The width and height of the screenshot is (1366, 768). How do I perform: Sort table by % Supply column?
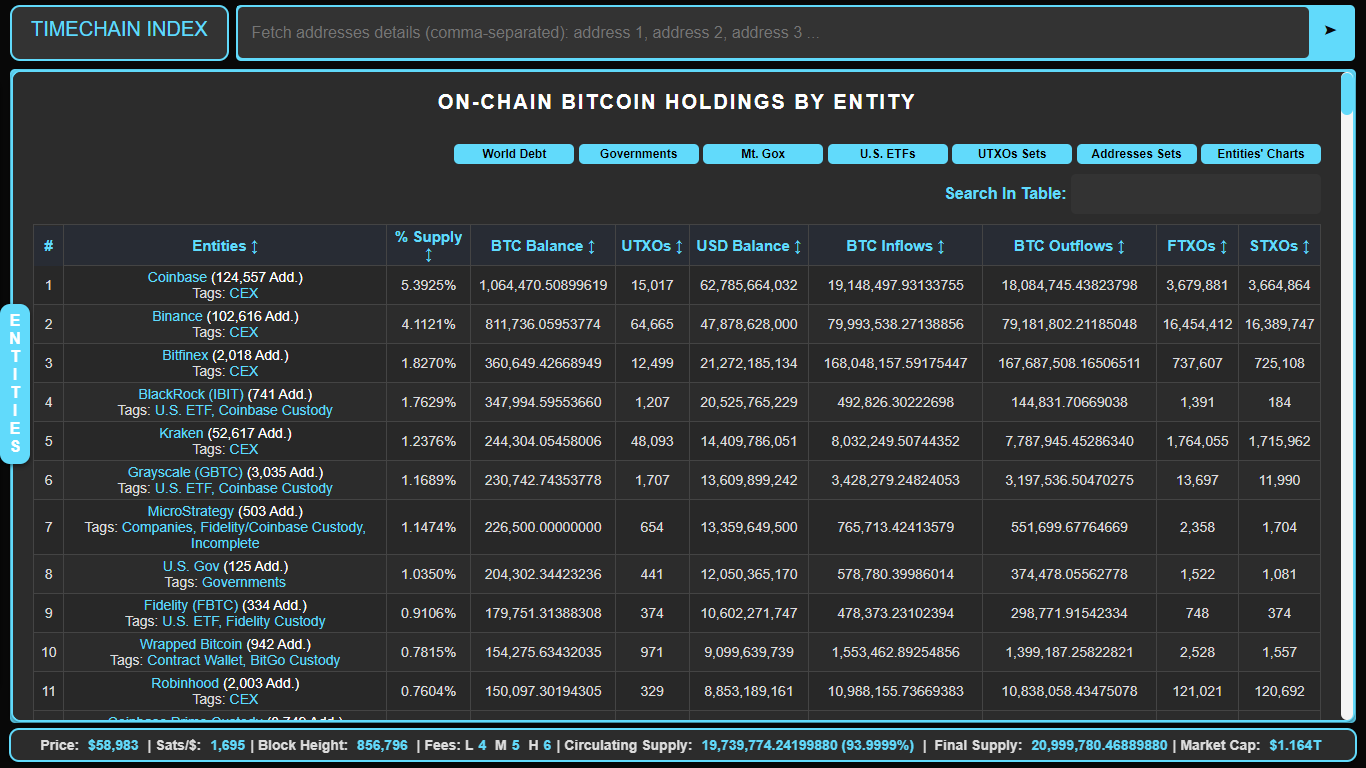(428, 246)
